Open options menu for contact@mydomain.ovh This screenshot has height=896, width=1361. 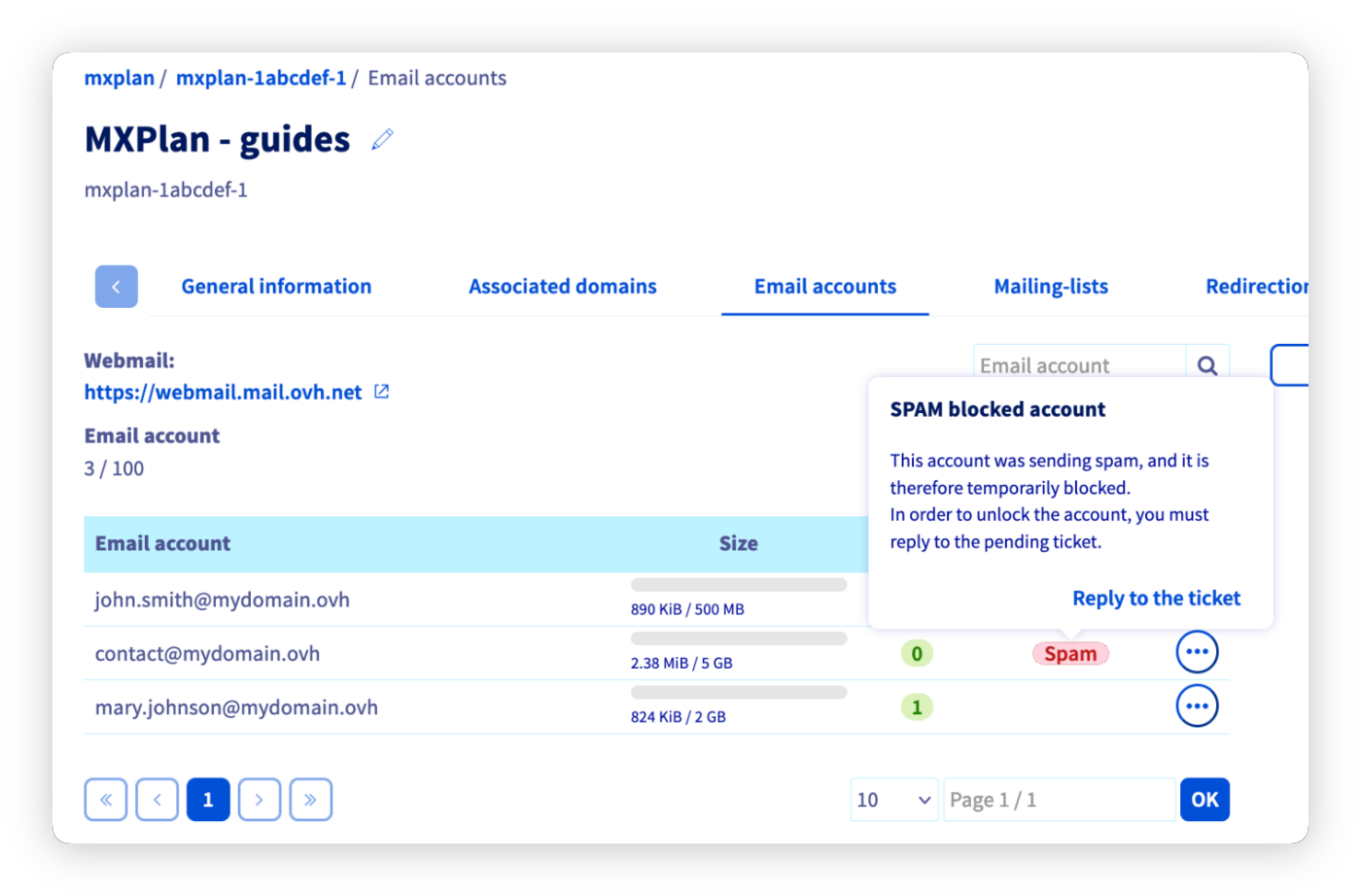(1197, 652)
